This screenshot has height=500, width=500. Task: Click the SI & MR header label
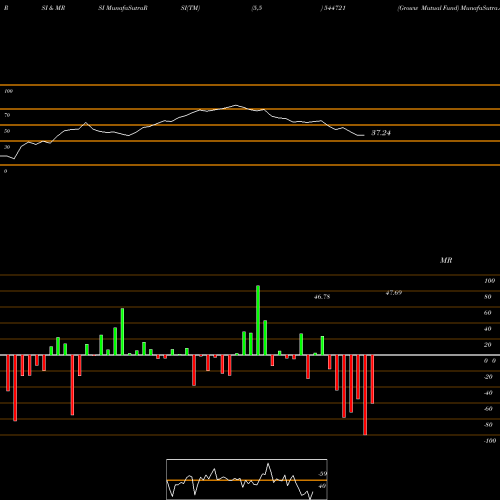53,8
